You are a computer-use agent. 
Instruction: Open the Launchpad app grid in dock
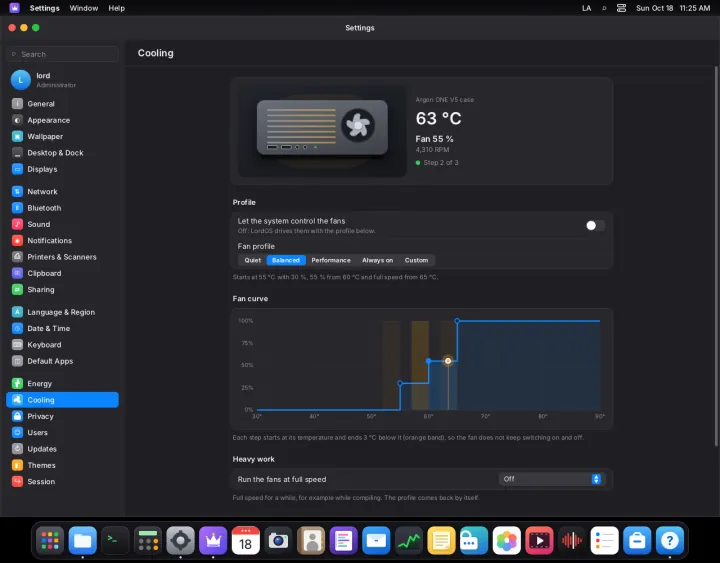click(x=50, y=540)
